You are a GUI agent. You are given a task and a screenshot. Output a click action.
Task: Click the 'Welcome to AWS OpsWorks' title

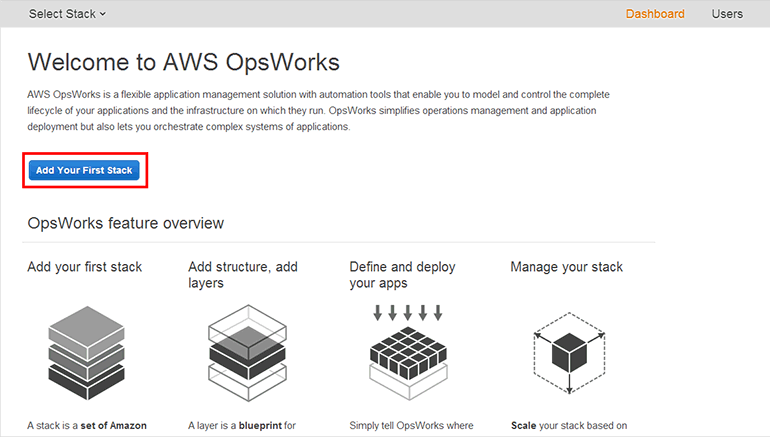pyautogui.click(x=183, y=62)
